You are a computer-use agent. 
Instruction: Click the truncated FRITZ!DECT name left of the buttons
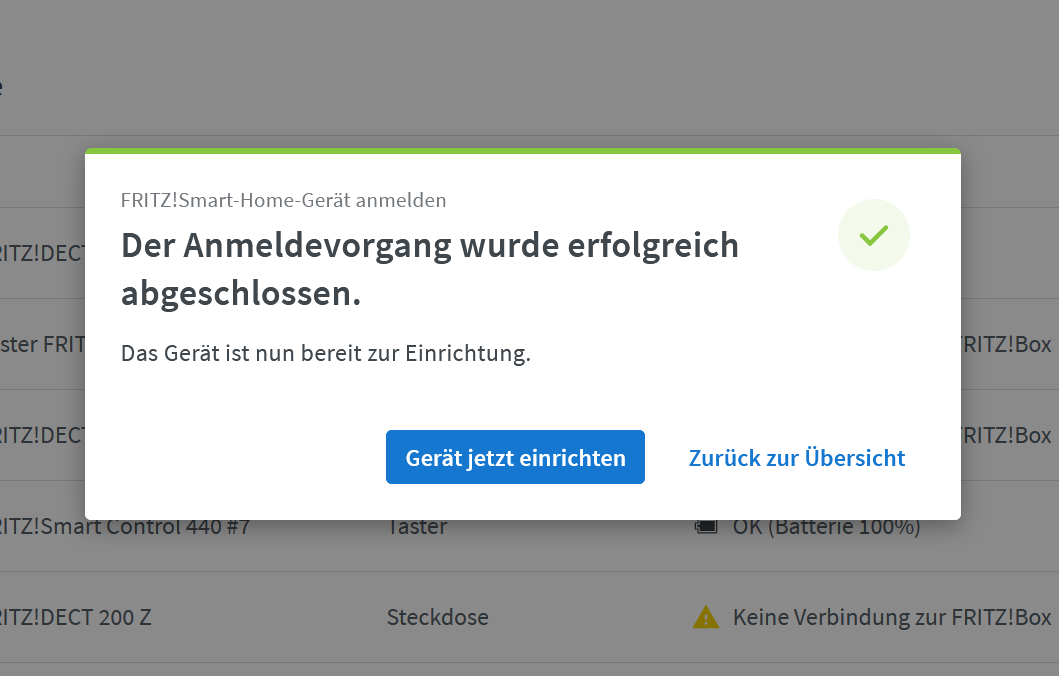click(42, 436)
